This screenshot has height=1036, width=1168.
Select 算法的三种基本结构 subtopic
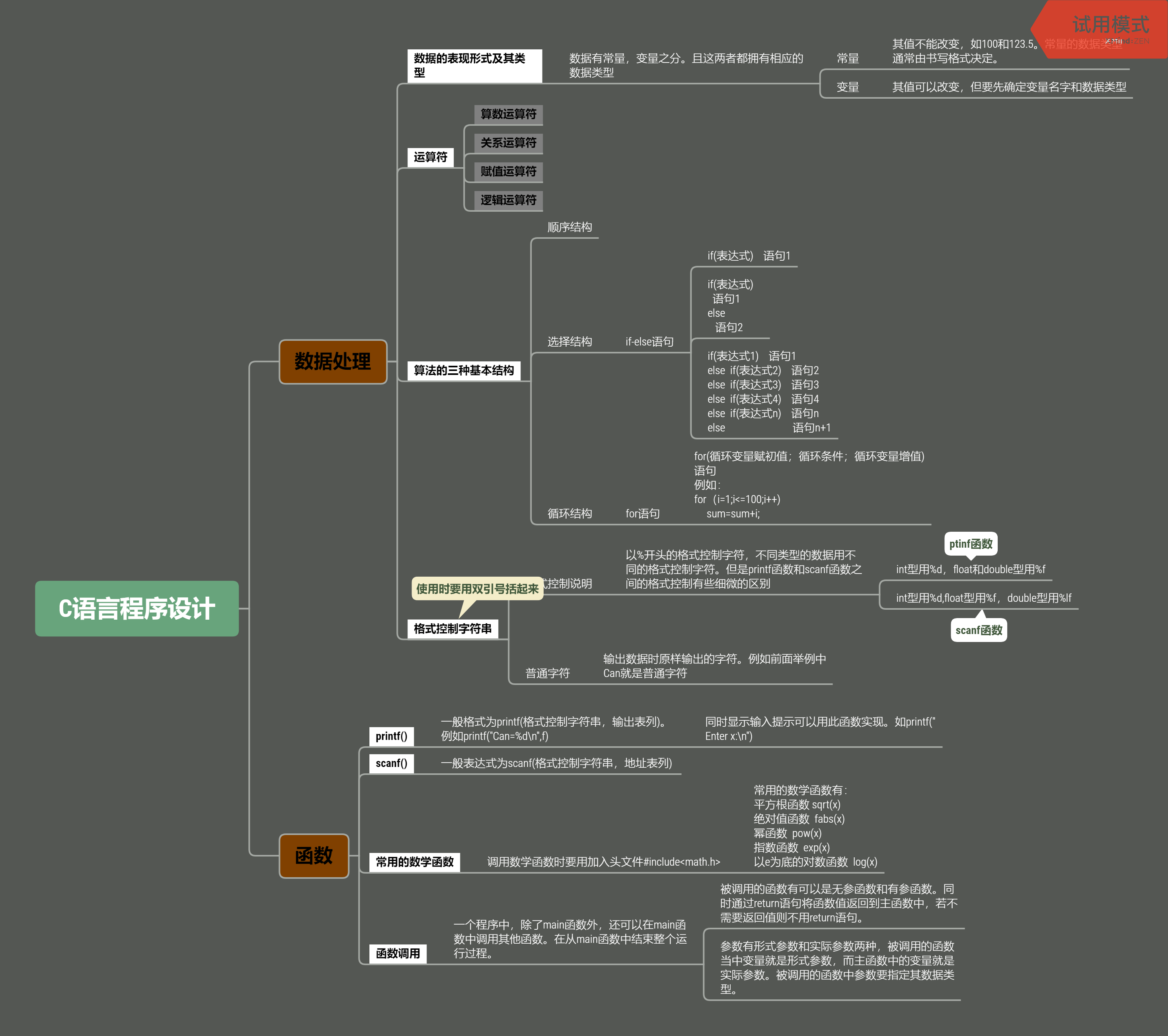click(464, 370)
